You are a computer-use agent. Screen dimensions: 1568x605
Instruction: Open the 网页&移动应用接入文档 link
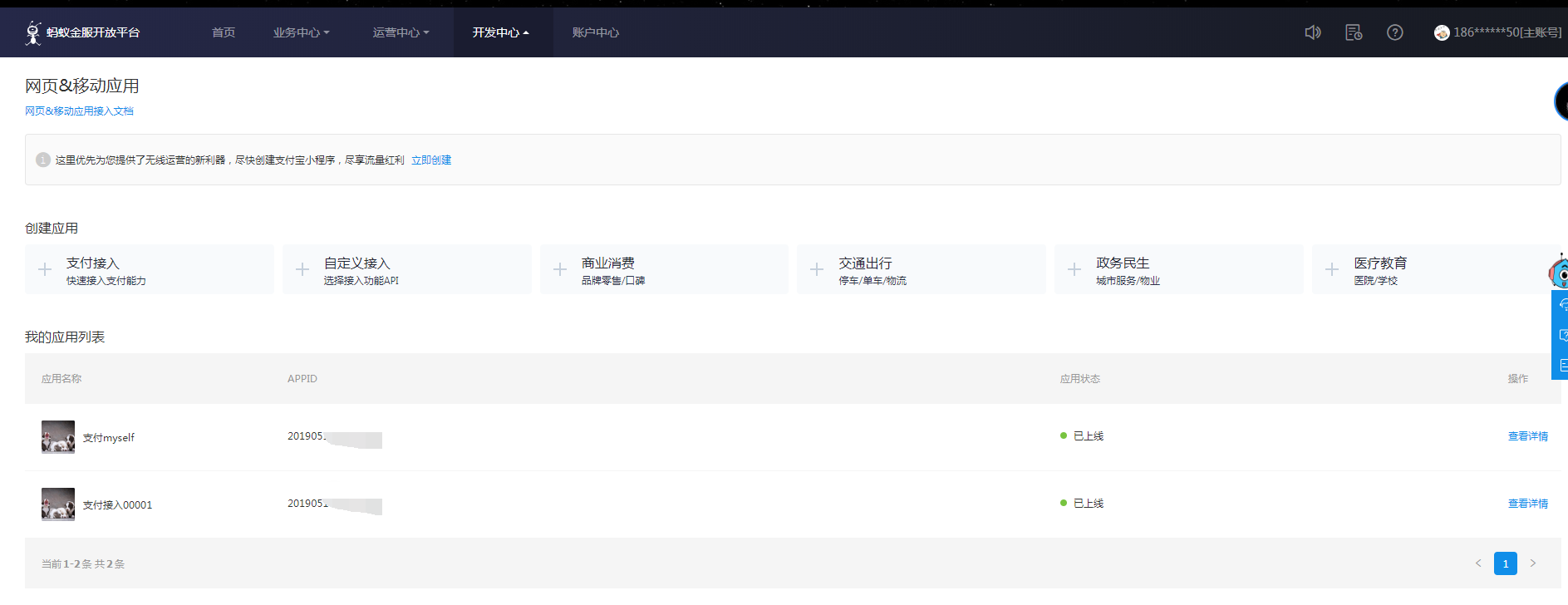tap(79, 111)
